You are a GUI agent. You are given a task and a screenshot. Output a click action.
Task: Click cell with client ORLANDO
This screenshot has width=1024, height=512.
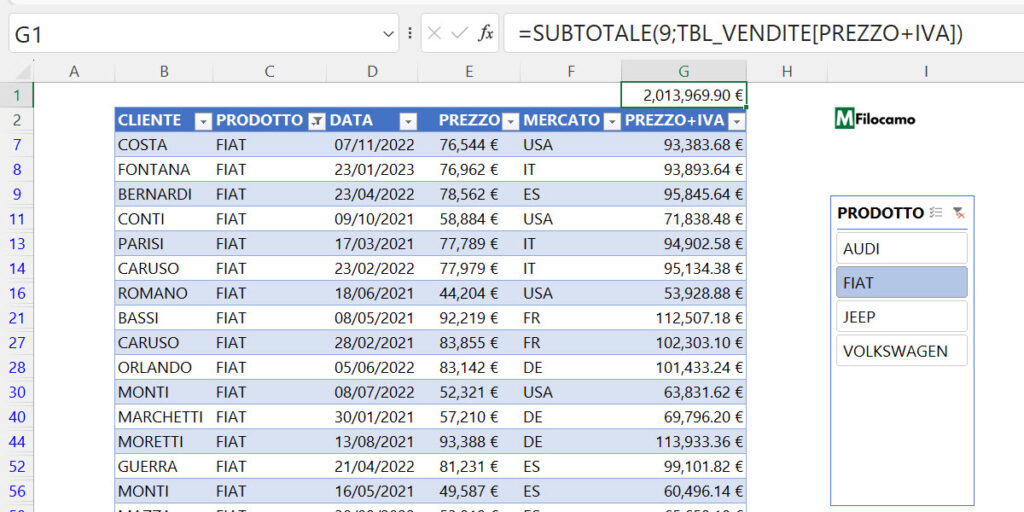(164, 368)
